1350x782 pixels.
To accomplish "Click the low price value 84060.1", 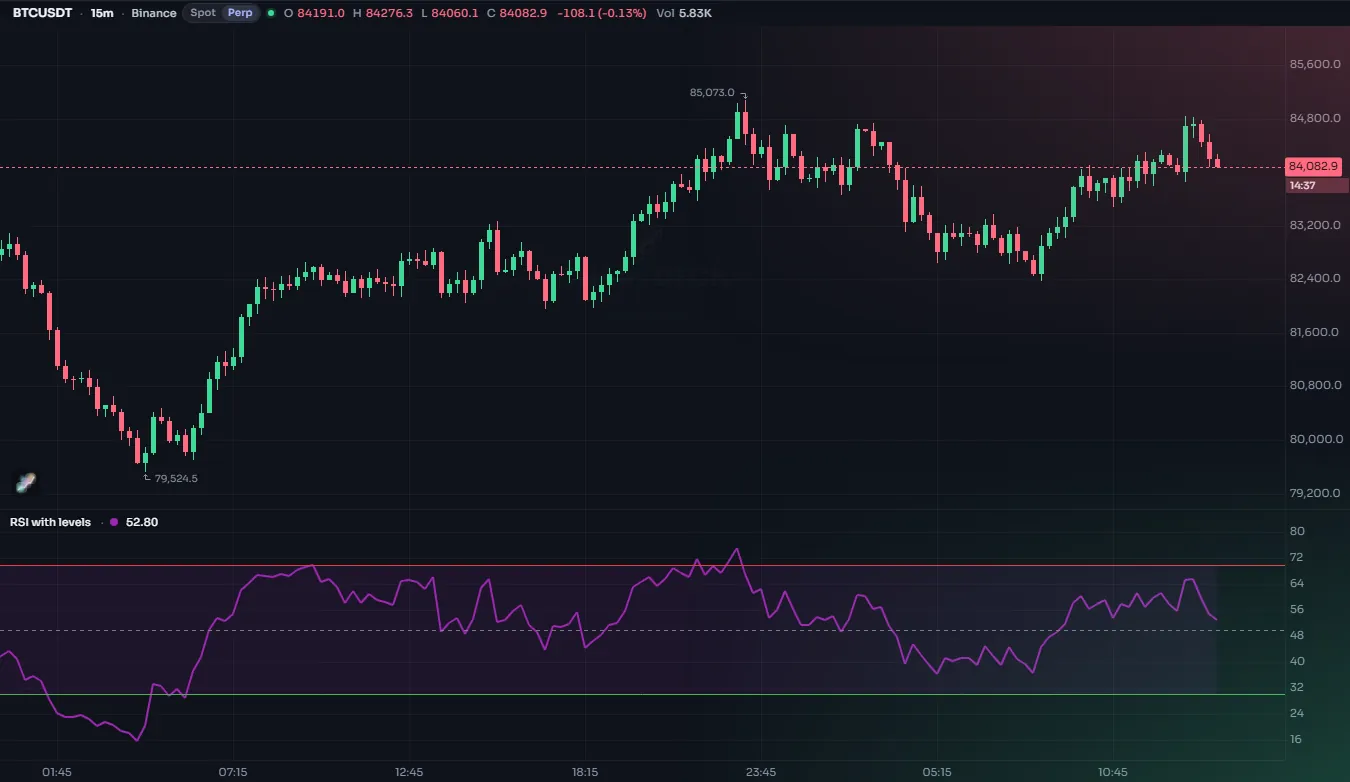I will (x=455, y=13).
